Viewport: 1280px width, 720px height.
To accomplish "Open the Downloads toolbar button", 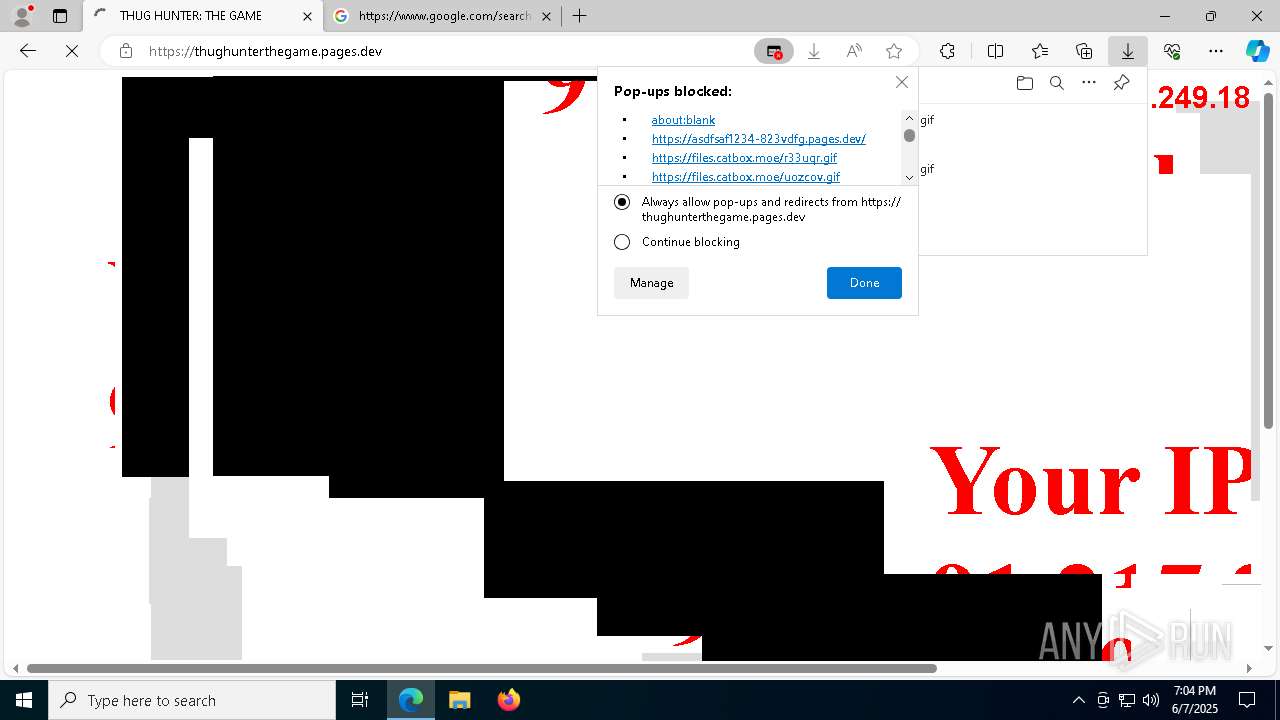I will pos(1127,51).
